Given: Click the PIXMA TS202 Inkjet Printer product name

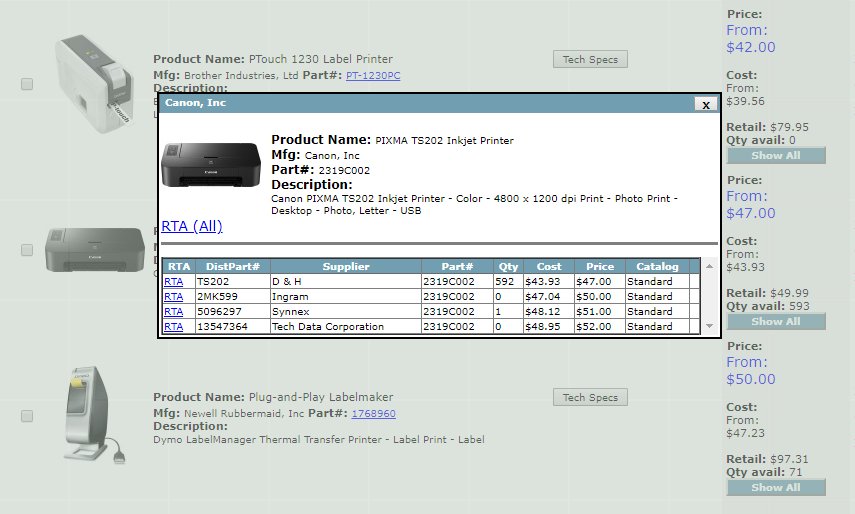Looking at the screenshot, I should [x=444, y=141].
